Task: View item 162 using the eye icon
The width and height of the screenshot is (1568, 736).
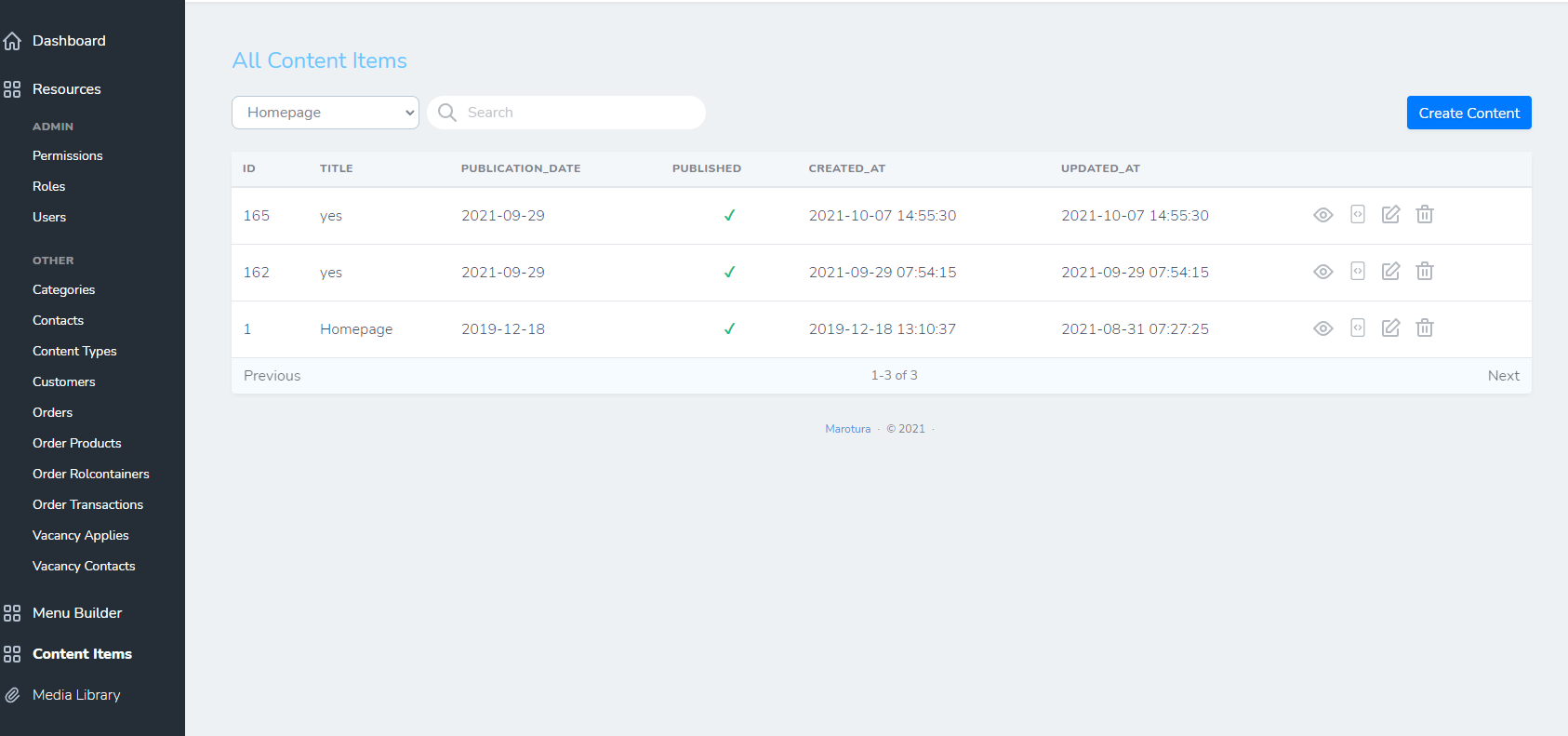Action: [x=1322, y=272]
